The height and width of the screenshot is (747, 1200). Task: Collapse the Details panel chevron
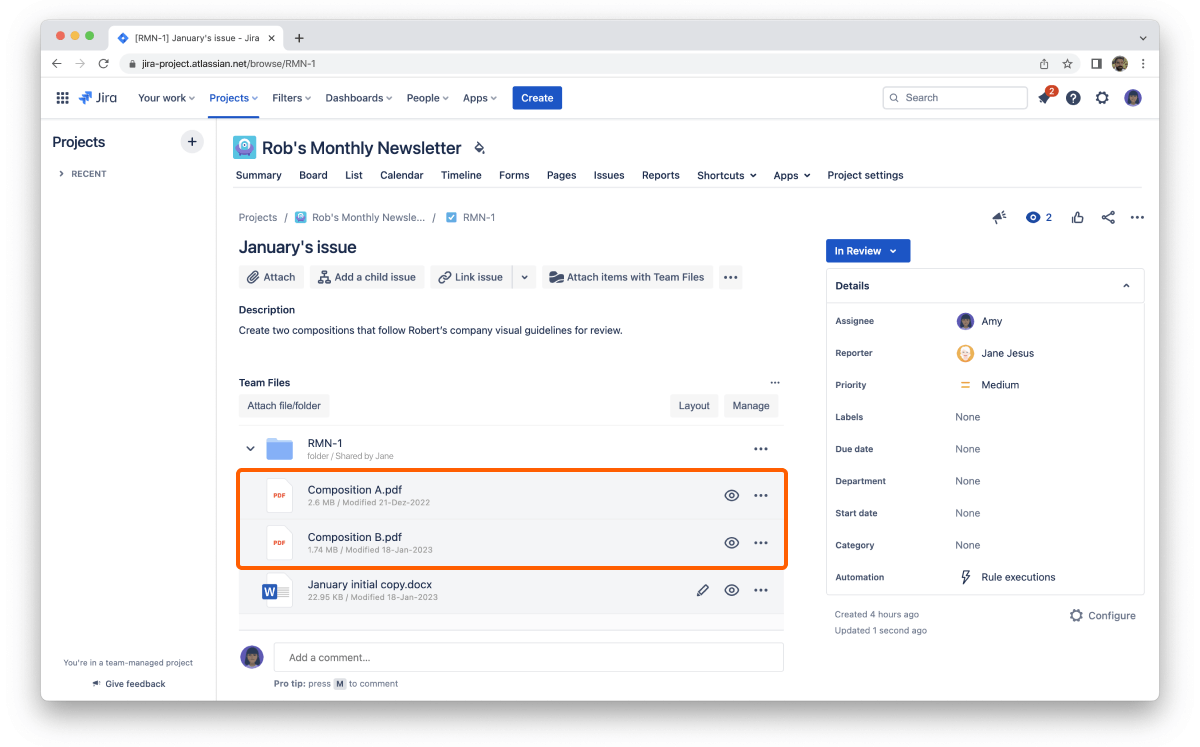click(1126, 286)
